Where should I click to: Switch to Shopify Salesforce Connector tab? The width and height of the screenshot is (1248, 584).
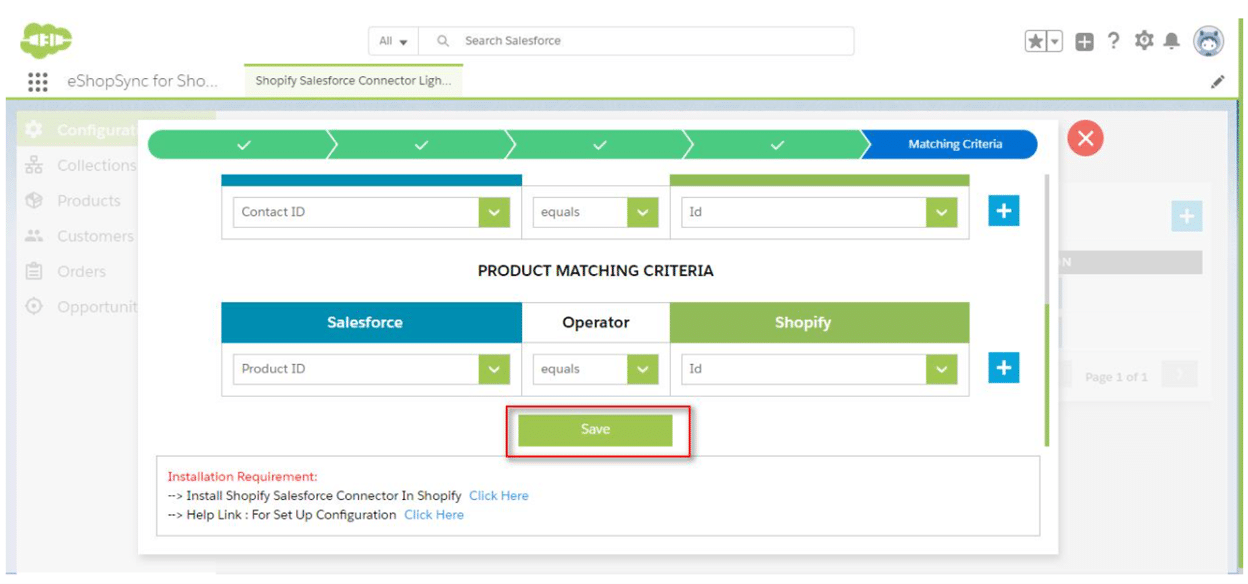point(353,81)
